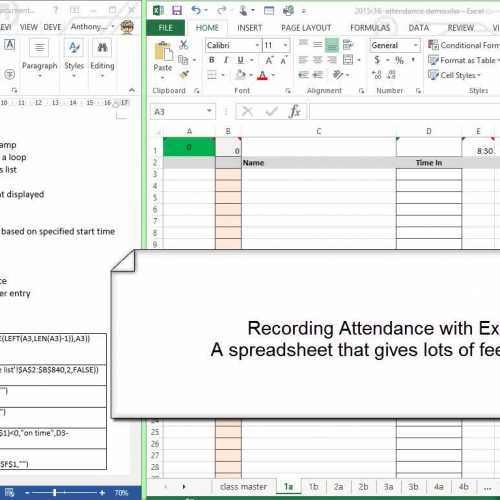The height and width of the screenshot is (500, 500).
Task: Switch to the INSERT ribbon tab
Action: pos(250,28)
